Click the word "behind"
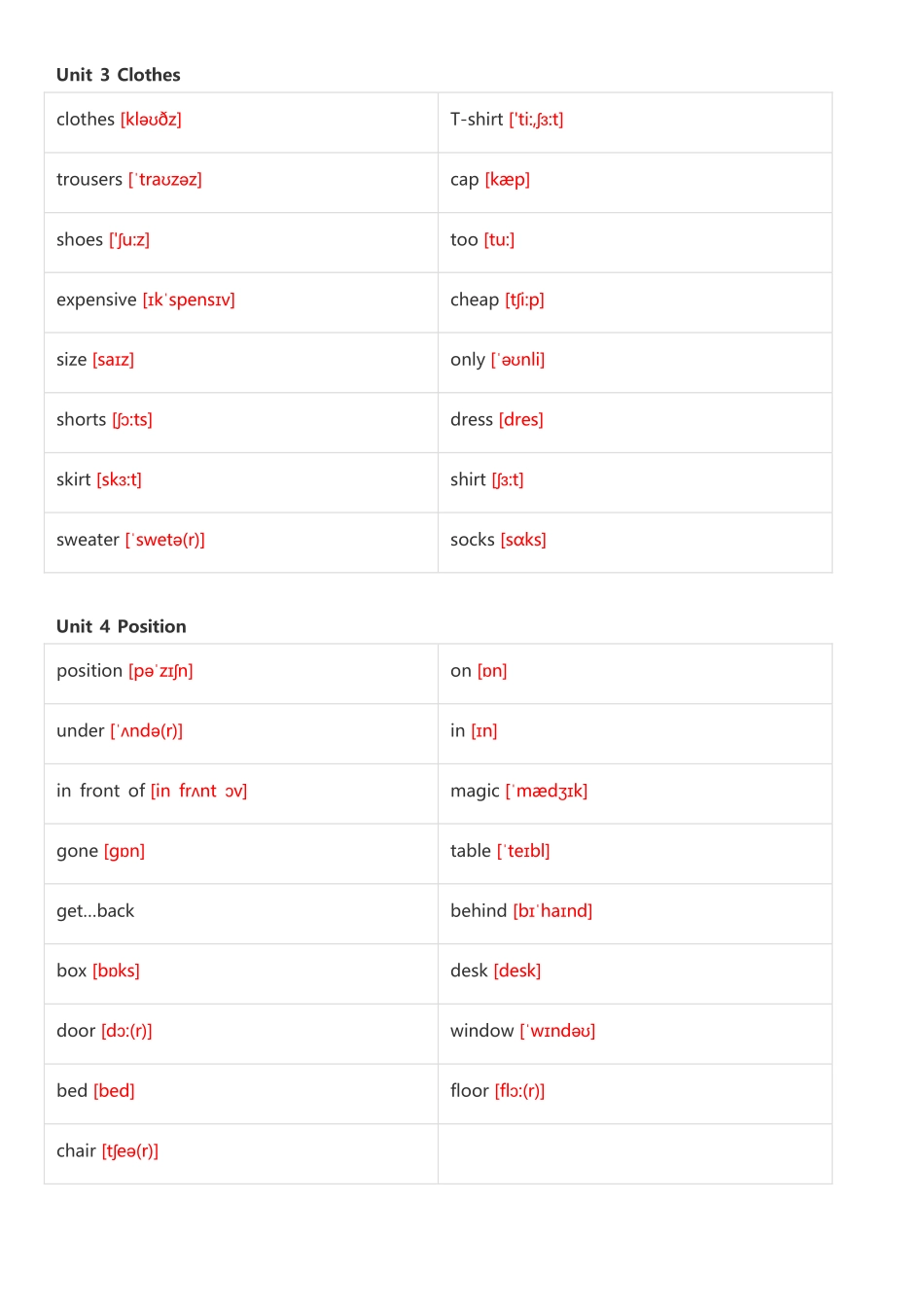This screenshot has width=924, height=1307. pos(479,911)
